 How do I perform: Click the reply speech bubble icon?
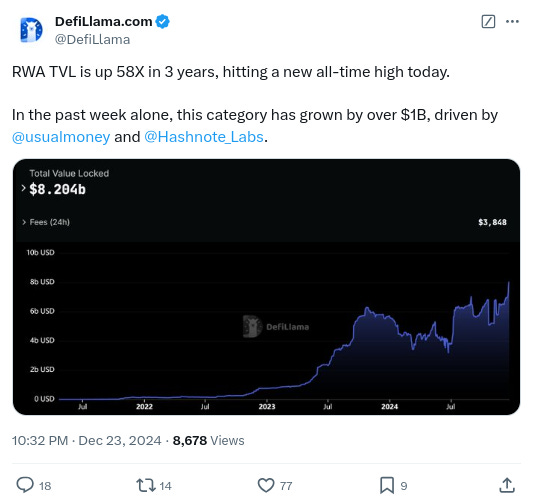tap(25, 485)
